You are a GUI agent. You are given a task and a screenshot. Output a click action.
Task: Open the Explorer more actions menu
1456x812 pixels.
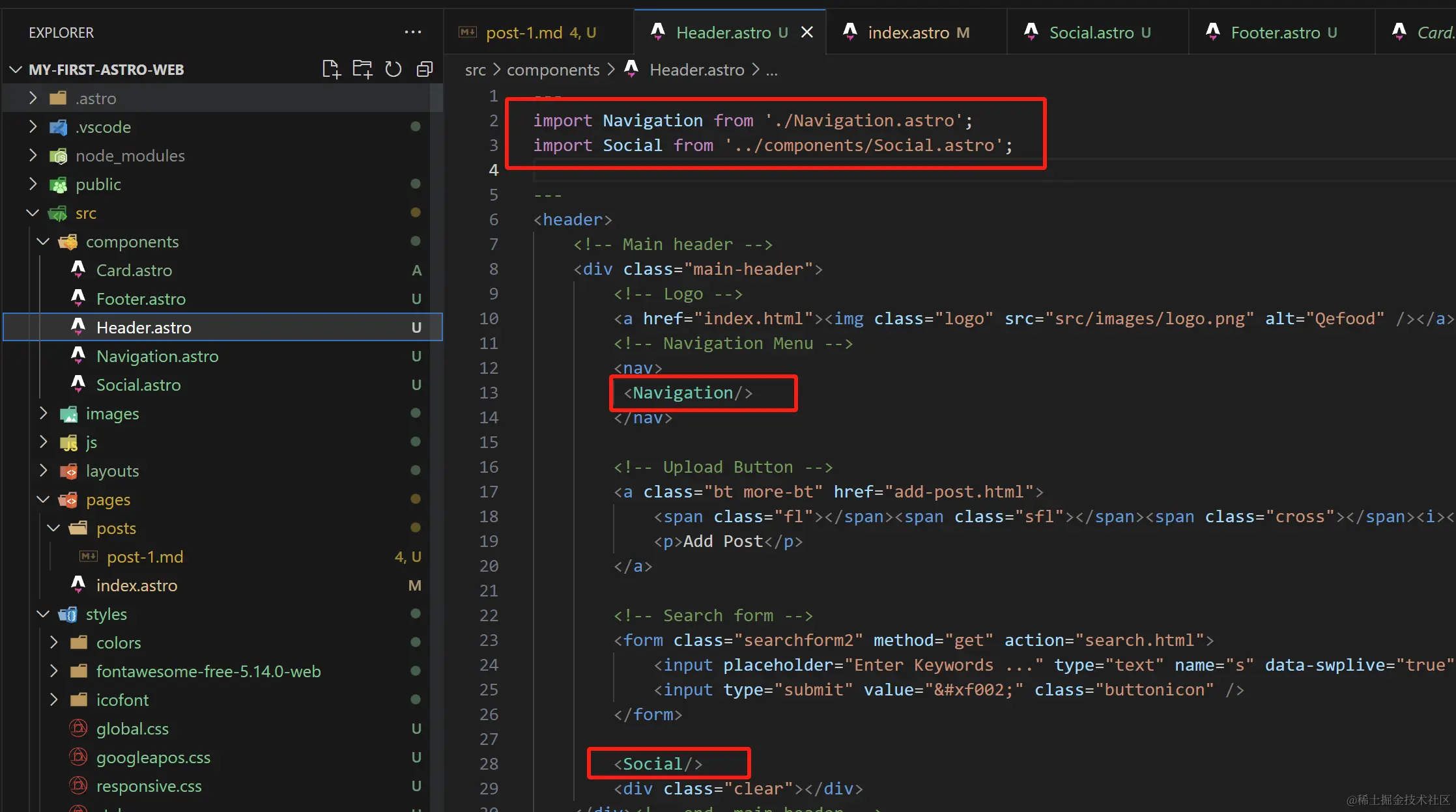(412, 32)
